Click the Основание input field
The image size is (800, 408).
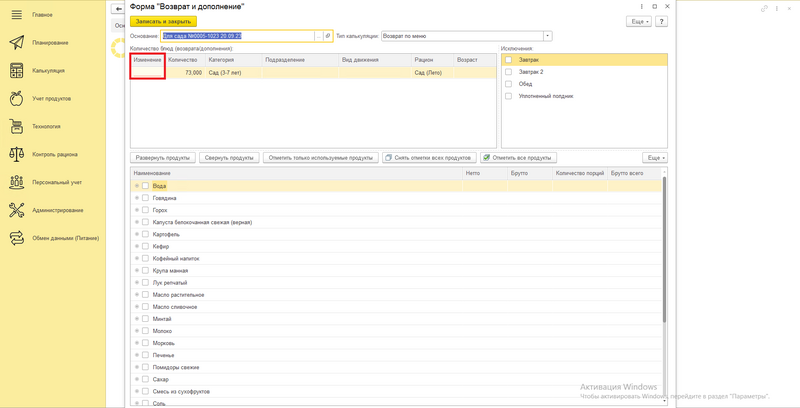[238, 35]
